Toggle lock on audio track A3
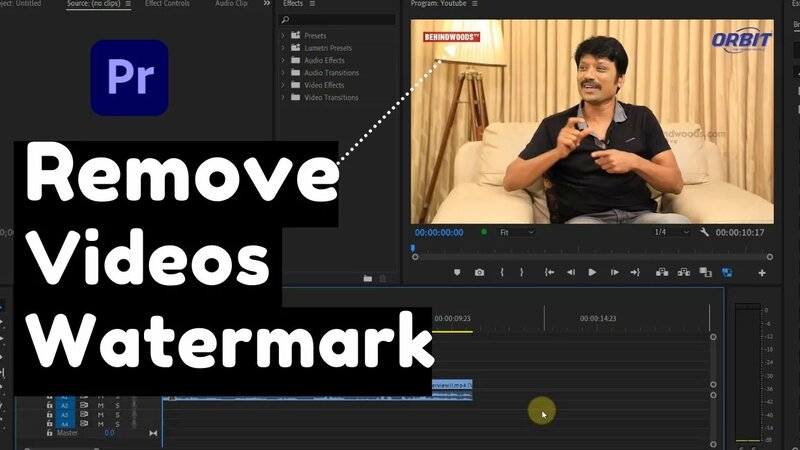 click(x=49, y=414)
